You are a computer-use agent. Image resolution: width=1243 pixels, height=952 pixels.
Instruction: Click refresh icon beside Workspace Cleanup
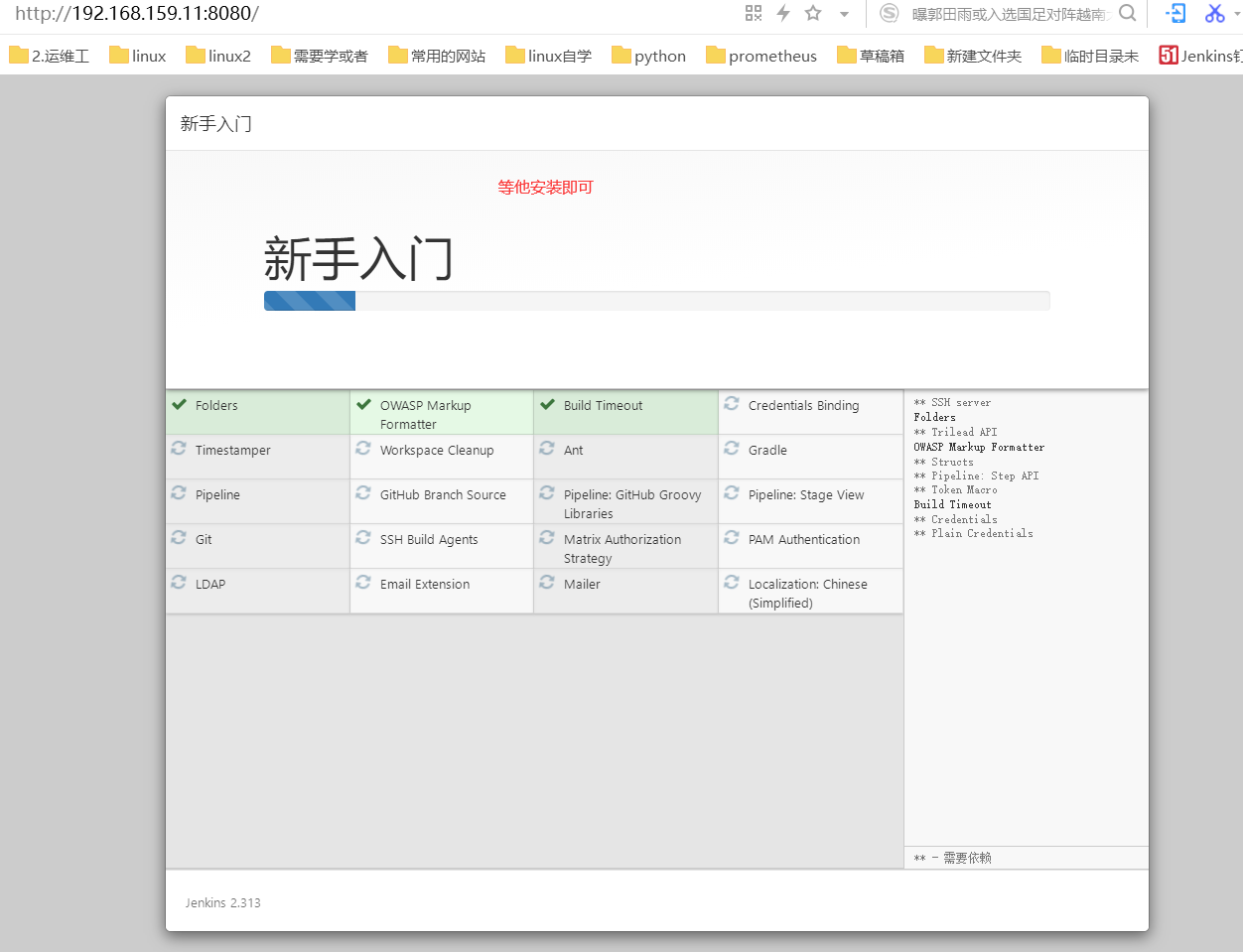coord(363,448)
